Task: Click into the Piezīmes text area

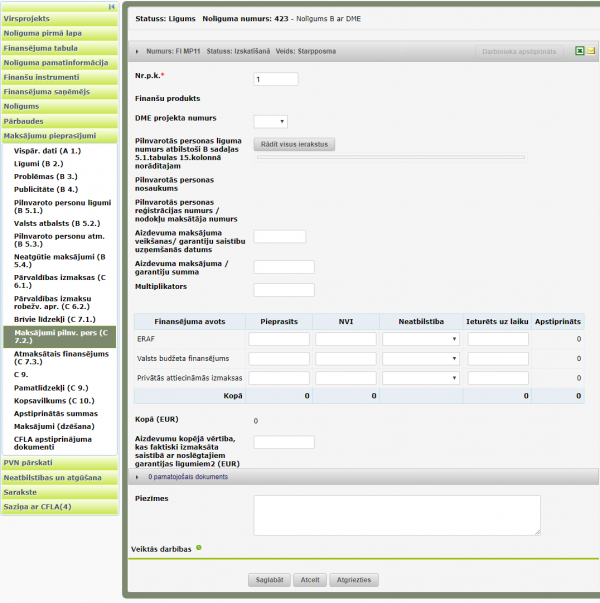Action: coord(396,515)
